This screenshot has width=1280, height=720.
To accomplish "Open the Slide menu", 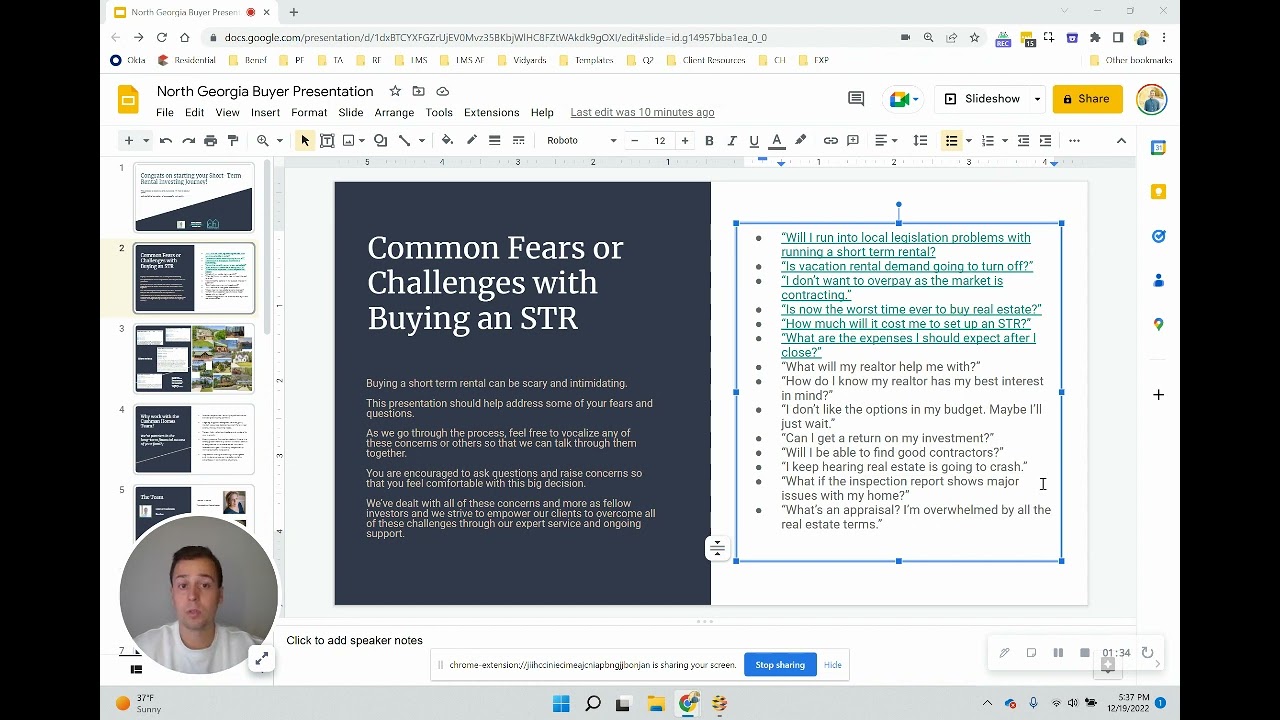I will point(351,113).
